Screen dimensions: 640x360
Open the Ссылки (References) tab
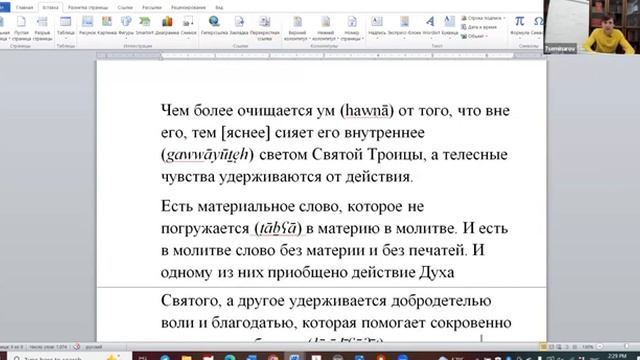point(125,7)
